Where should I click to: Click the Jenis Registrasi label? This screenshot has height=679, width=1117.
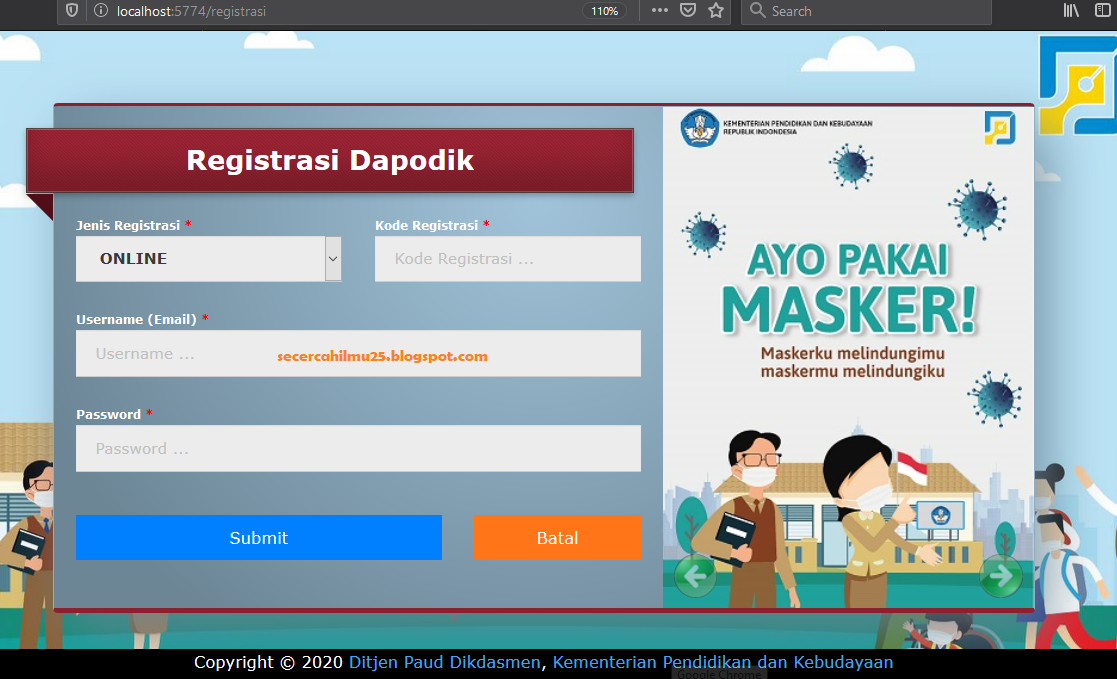point(128,225)
